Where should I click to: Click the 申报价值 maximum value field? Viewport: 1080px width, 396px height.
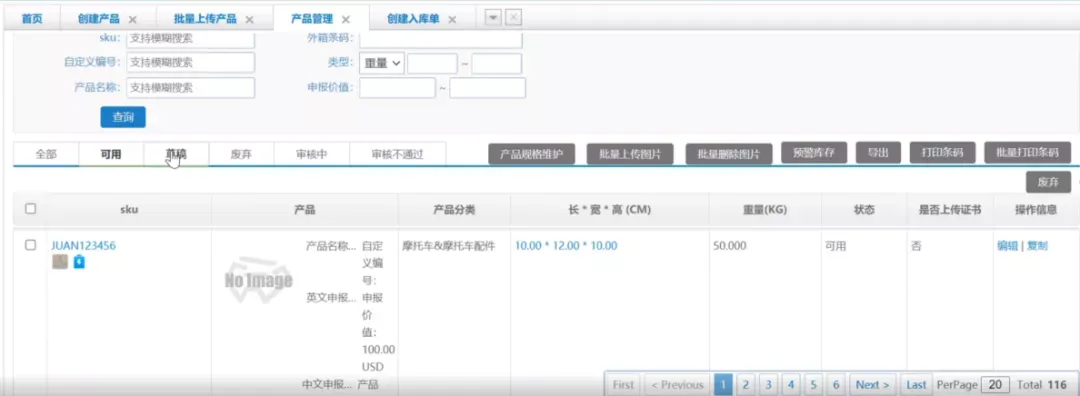488,88
